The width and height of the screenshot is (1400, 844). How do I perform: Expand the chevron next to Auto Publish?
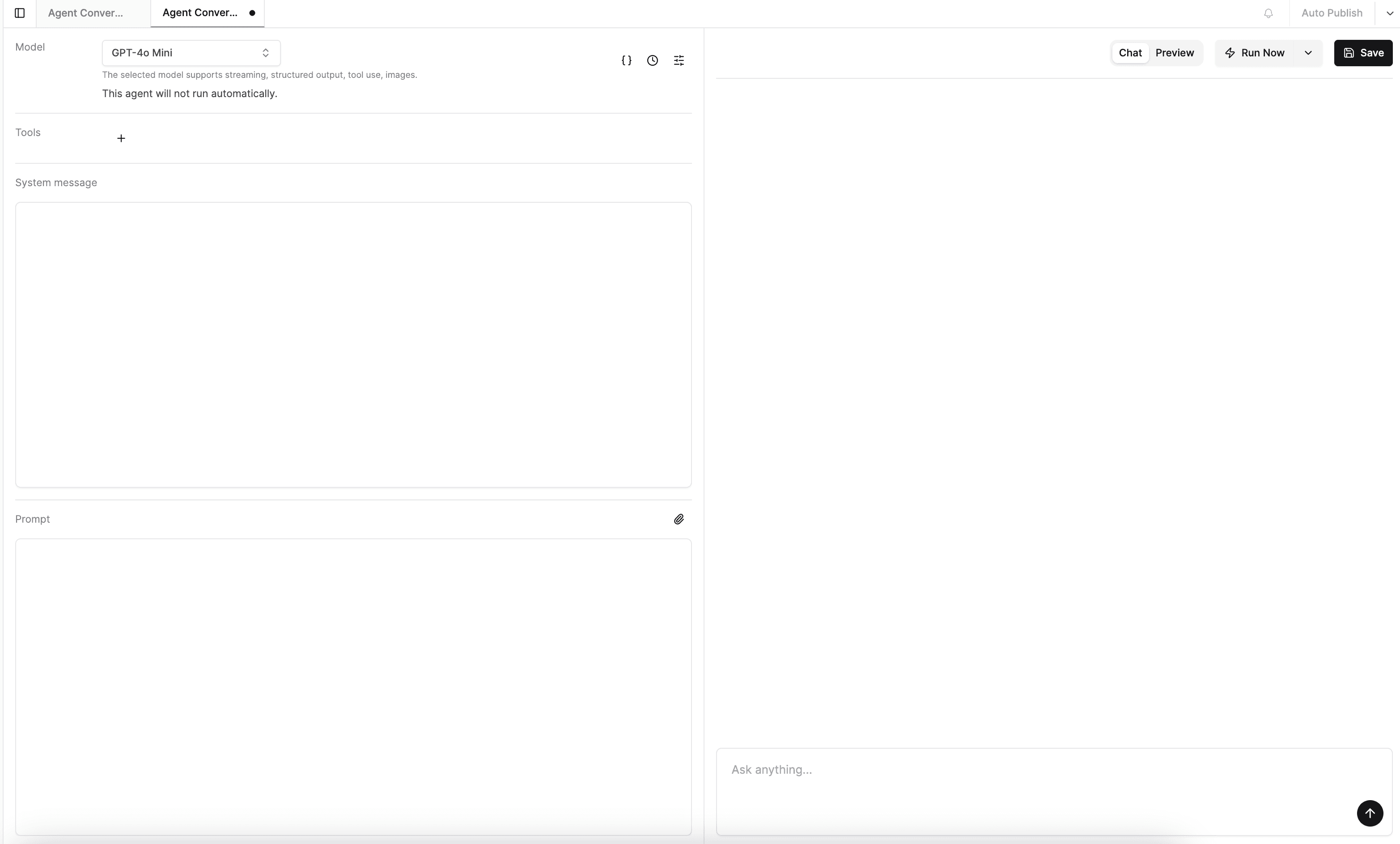click(1389, 13)
